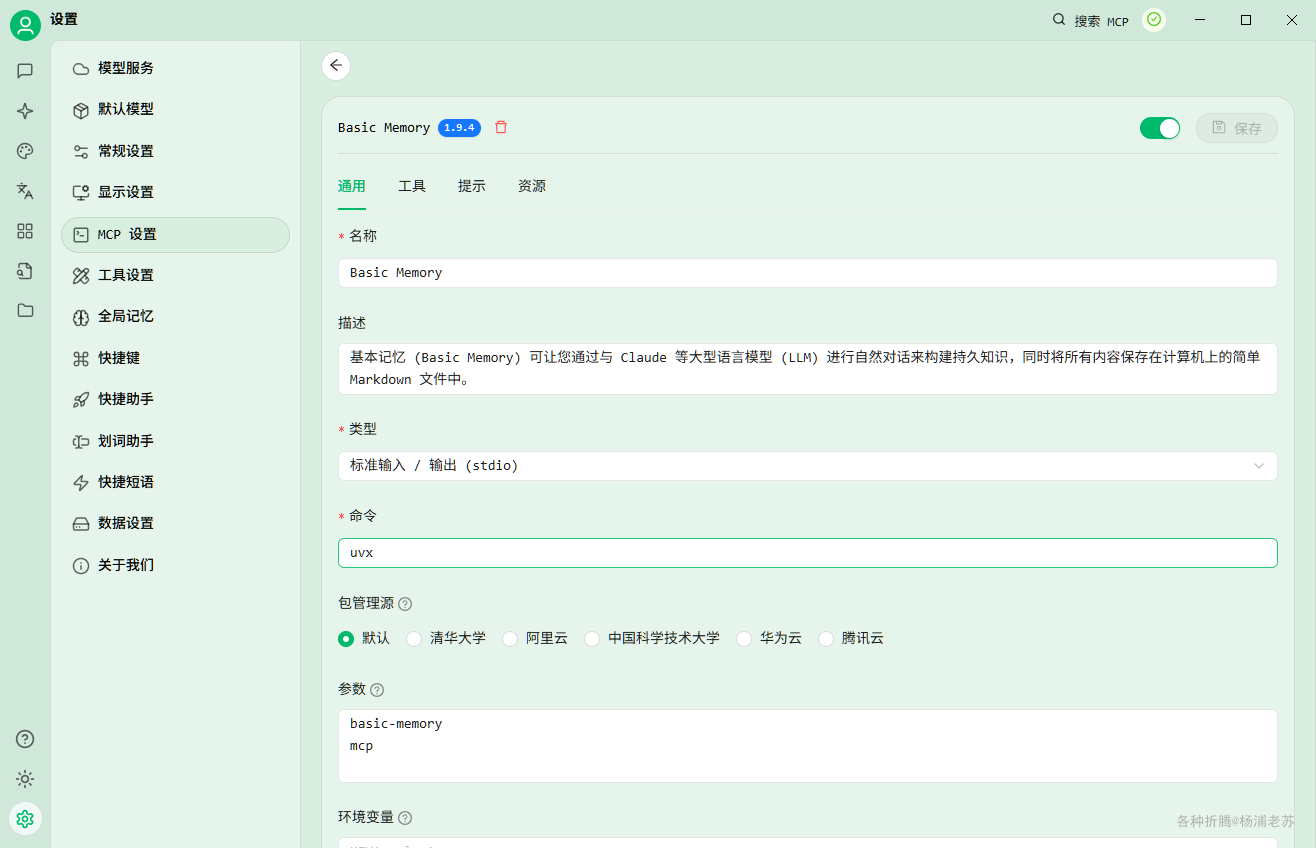This screenshot has height=848, width=1316.
Task: Focus the 名称 input field
Action: 808,273
